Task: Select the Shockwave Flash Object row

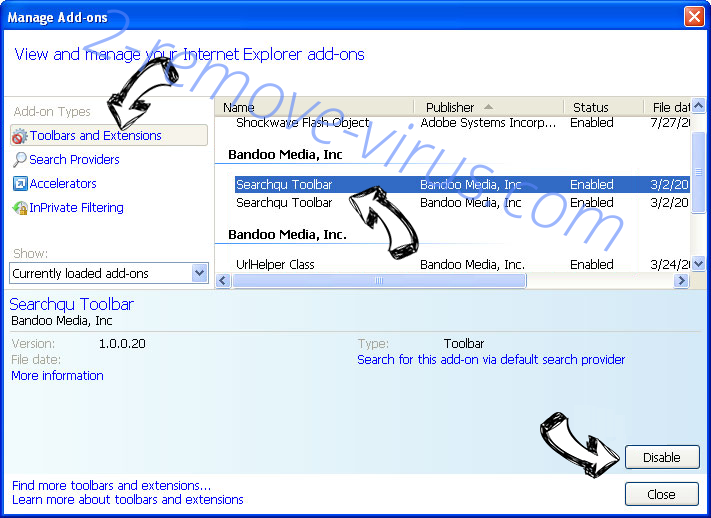Action: pyautogui.click(x=463, y=123)
